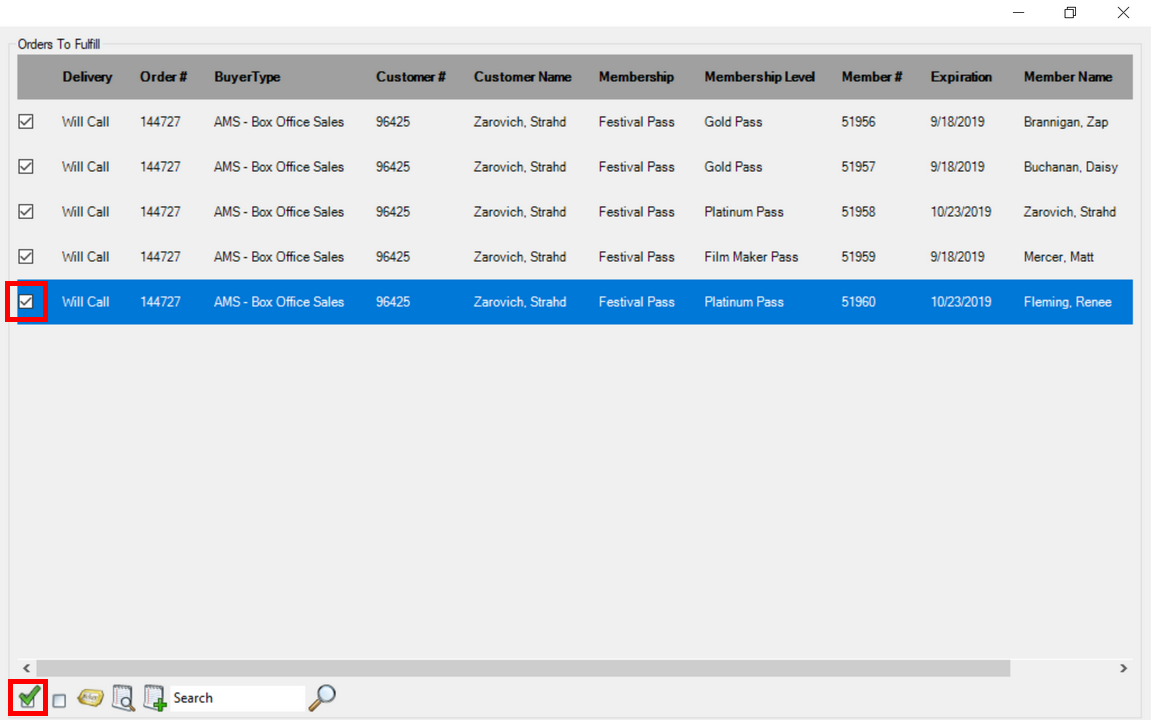The height and width of the screenshot is (720, 1151).
Task: Click expiration 10/23/2019 in Fleming row
Action: pyautogui.click(x=961, y=302)
